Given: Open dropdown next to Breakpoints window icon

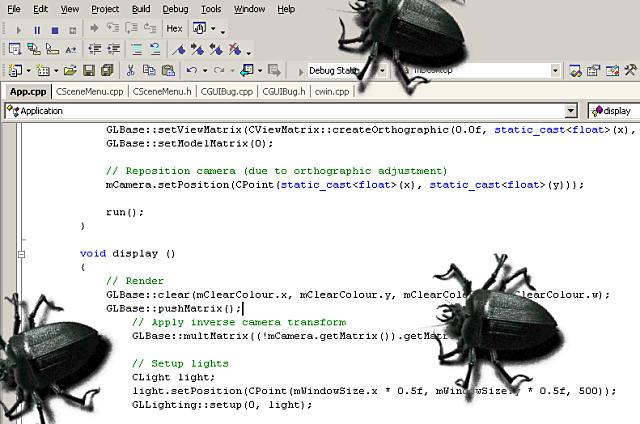Looking at the screenshot, I should coord(213,29).
